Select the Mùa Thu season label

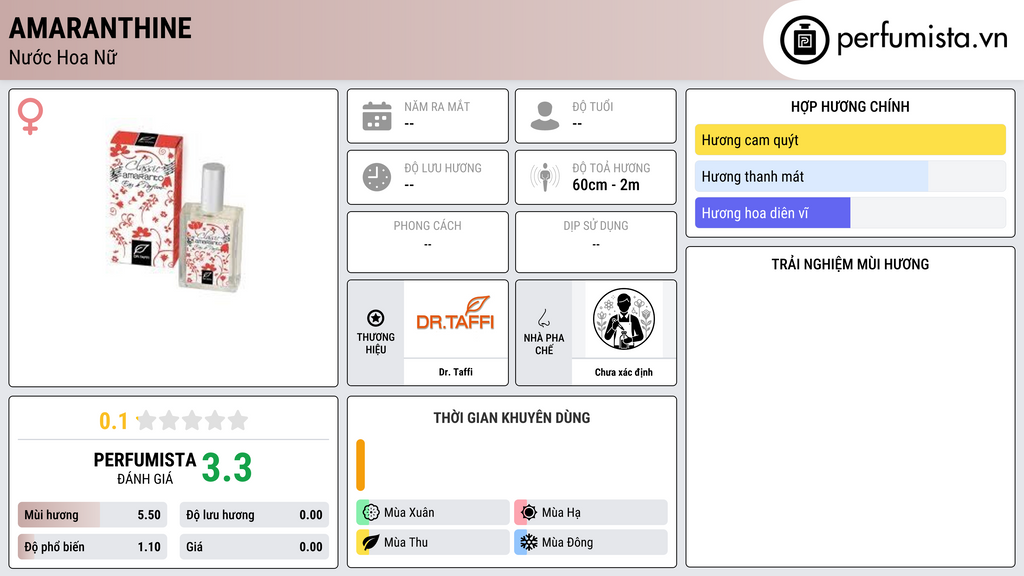tap(406, 542)
